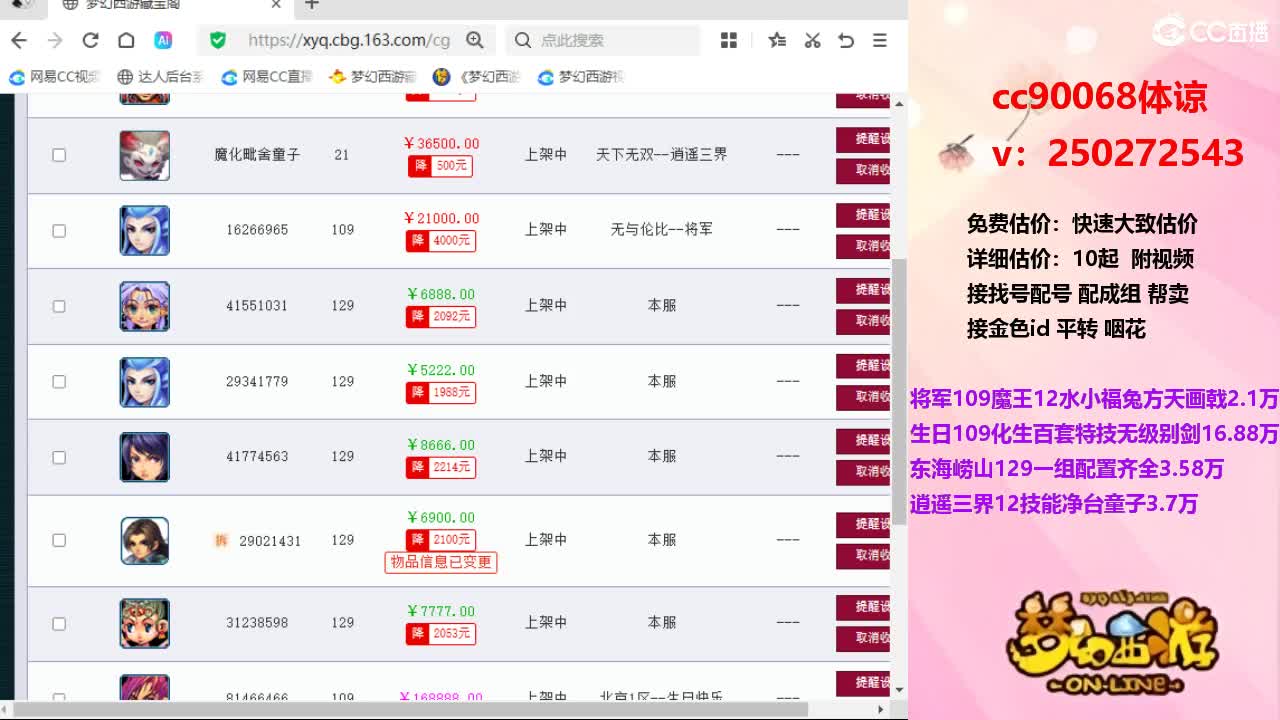Click the zoom magnifier in address bar
Screen dimensions: 1280x720
pyautogui.click(x=475, y=40)
